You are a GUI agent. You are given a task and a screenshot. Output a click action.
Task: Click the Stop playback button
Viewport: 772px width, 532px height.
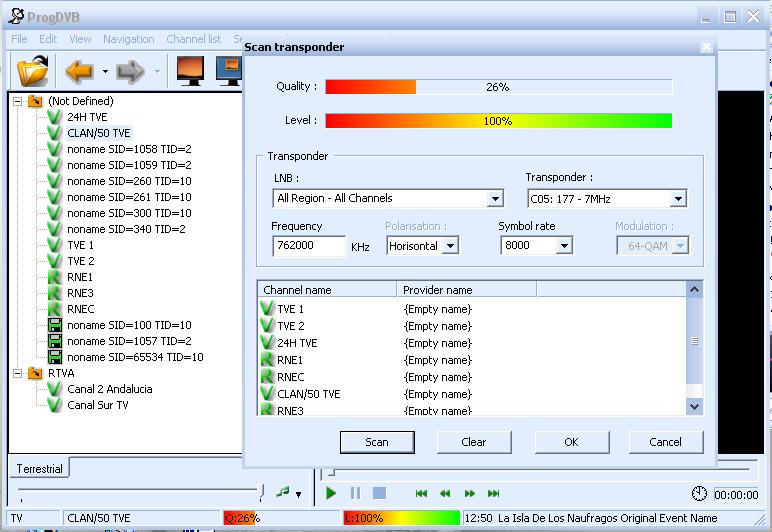pos(379,493)
